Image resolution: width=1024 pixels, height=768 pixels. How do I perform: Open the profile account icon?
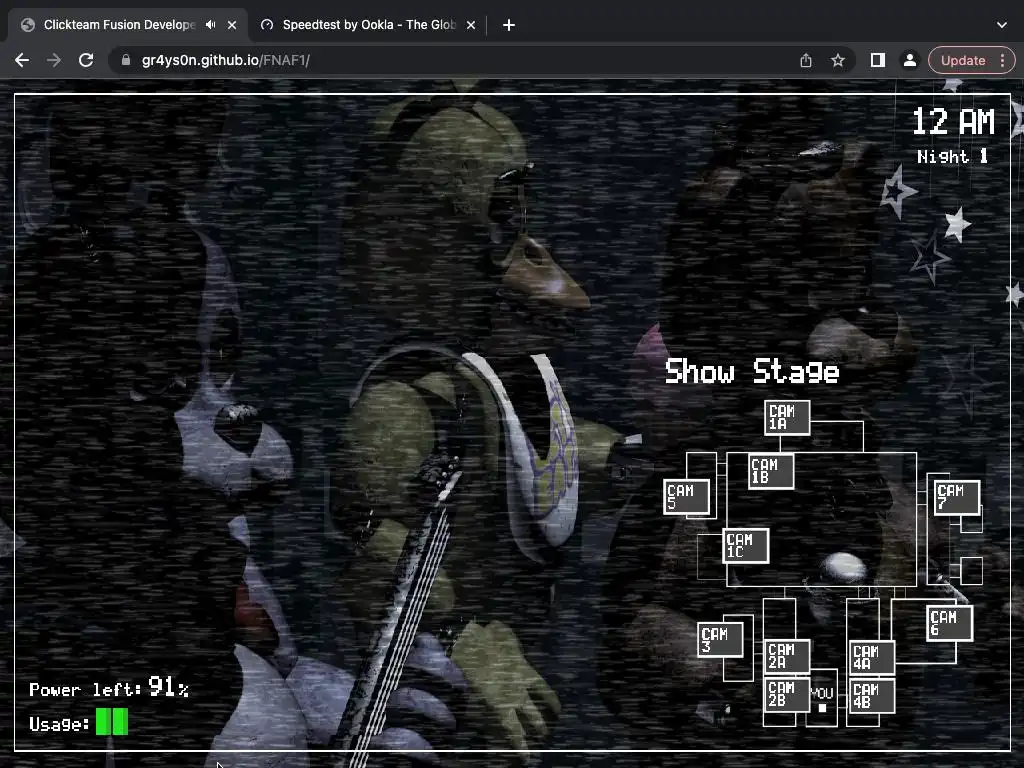909,60
